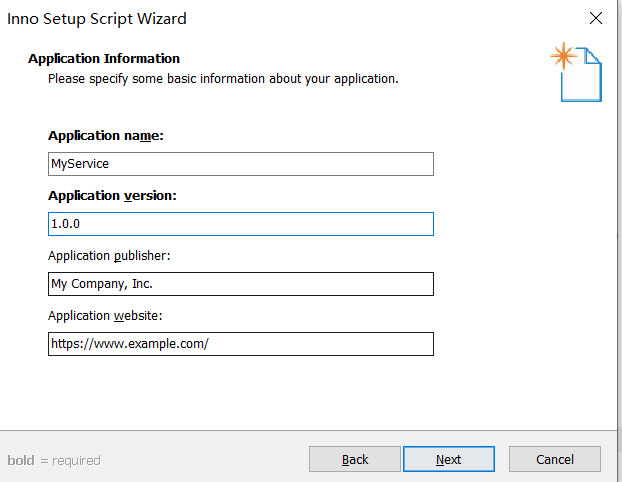622x482 pixels.
Task: Click the 'Application publisher:' label
Action: pyautogui.click(x=109, y=256)
